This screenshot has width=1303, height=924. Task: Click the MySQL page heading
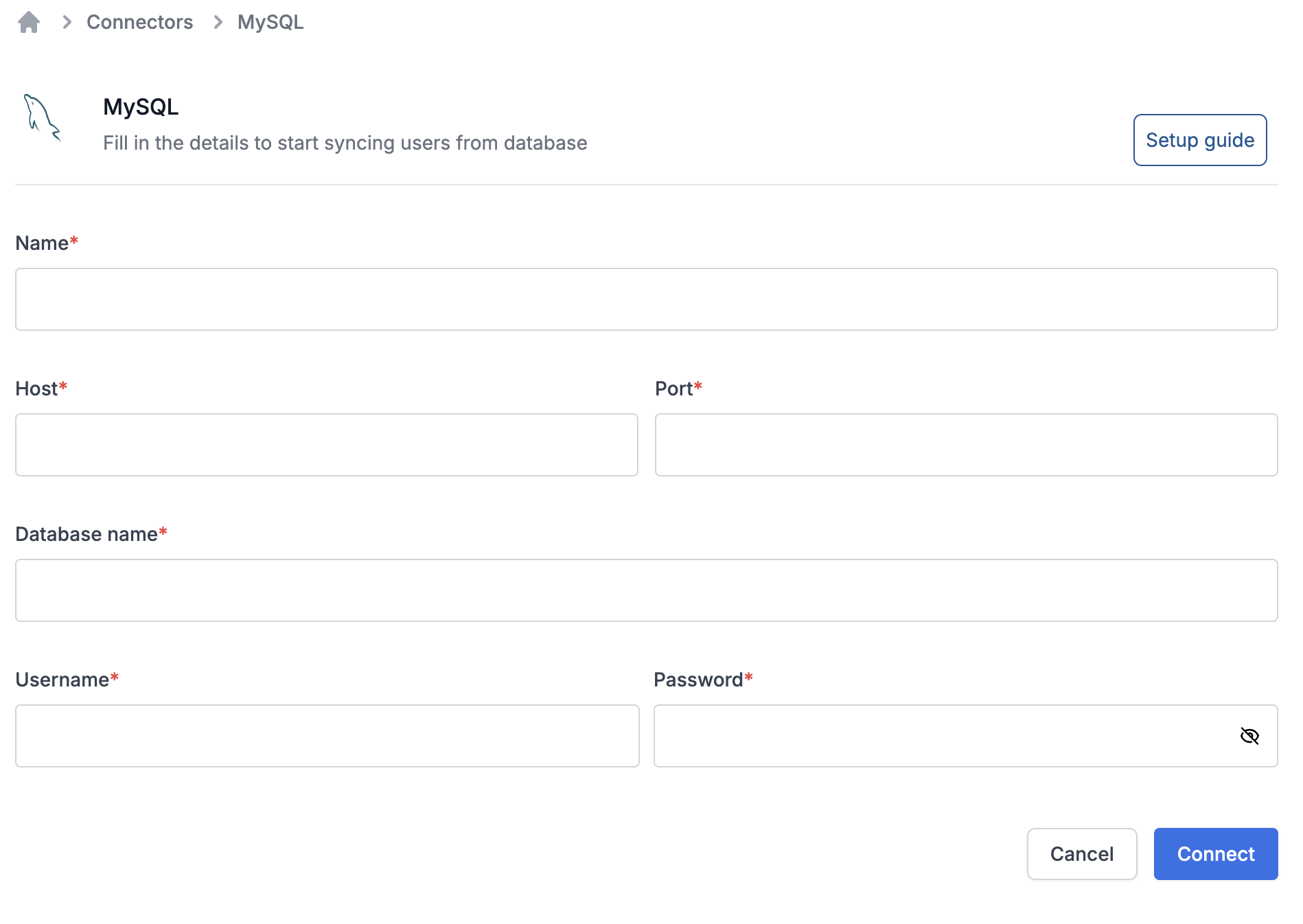pos(141,107)
